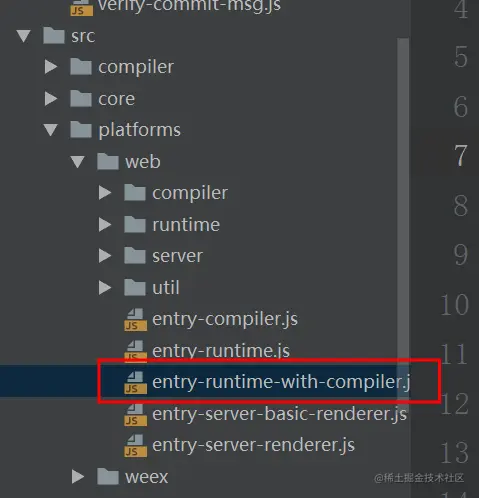Click the entry-compiler.js file icon
Image resolution: width=479 pixels, height=498 pixels.
tap(135, 319)
